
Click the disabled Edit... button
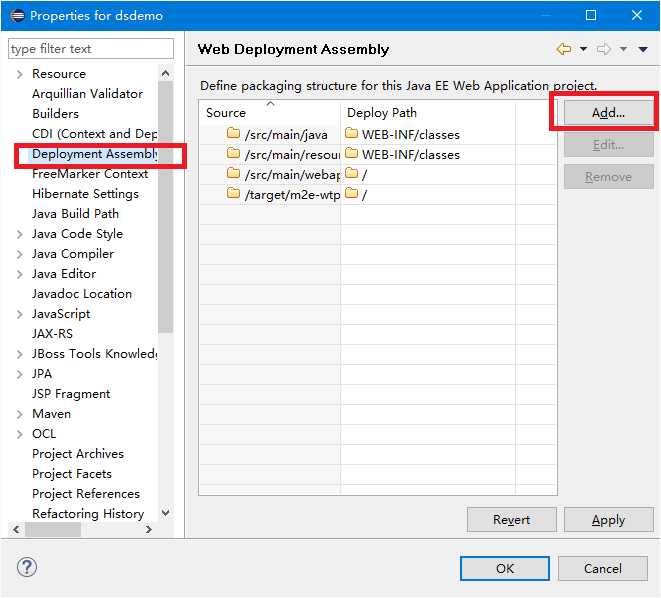click(608, 145)
